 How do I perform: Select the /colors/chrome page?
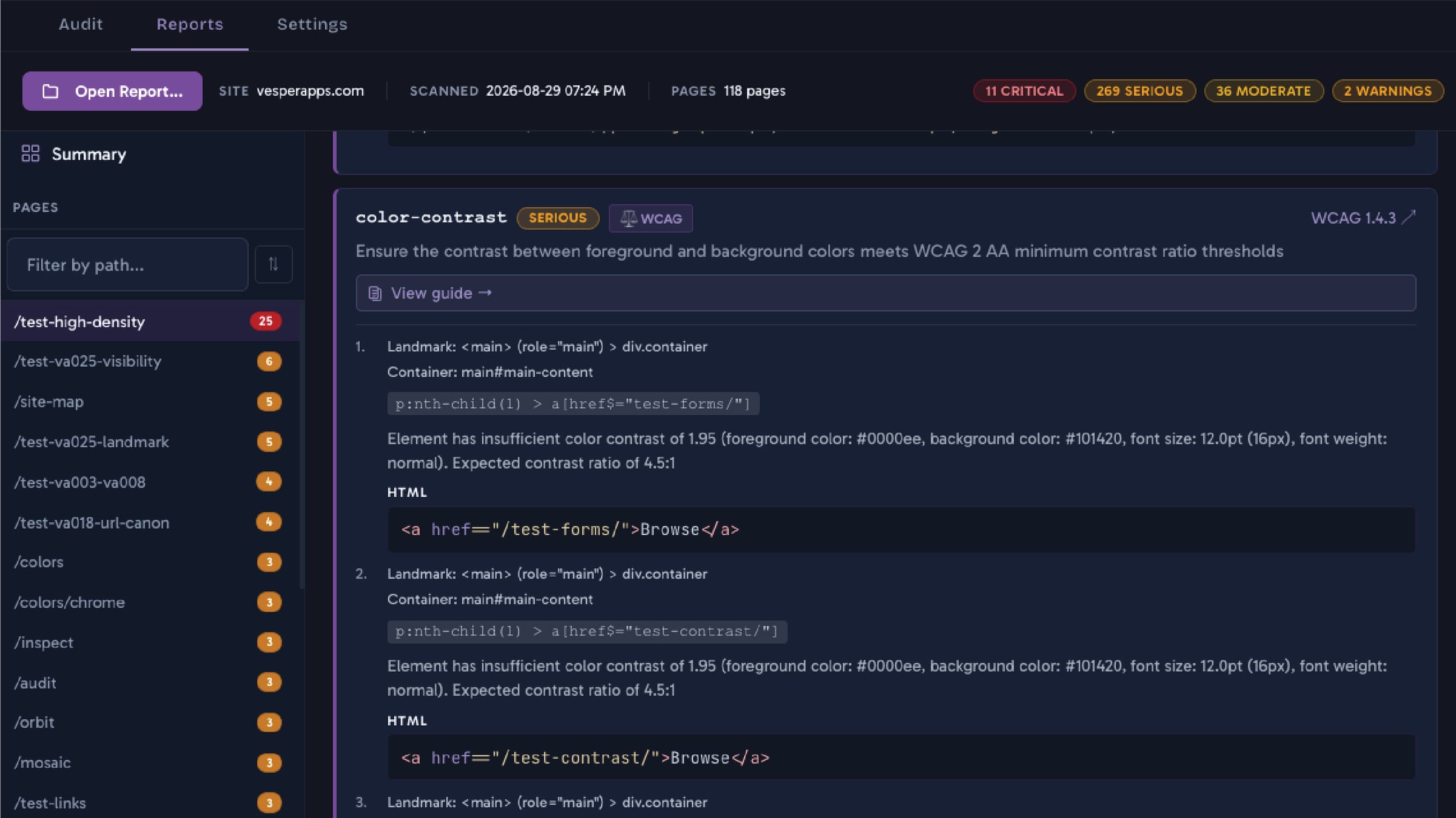[x=150, y=602]
